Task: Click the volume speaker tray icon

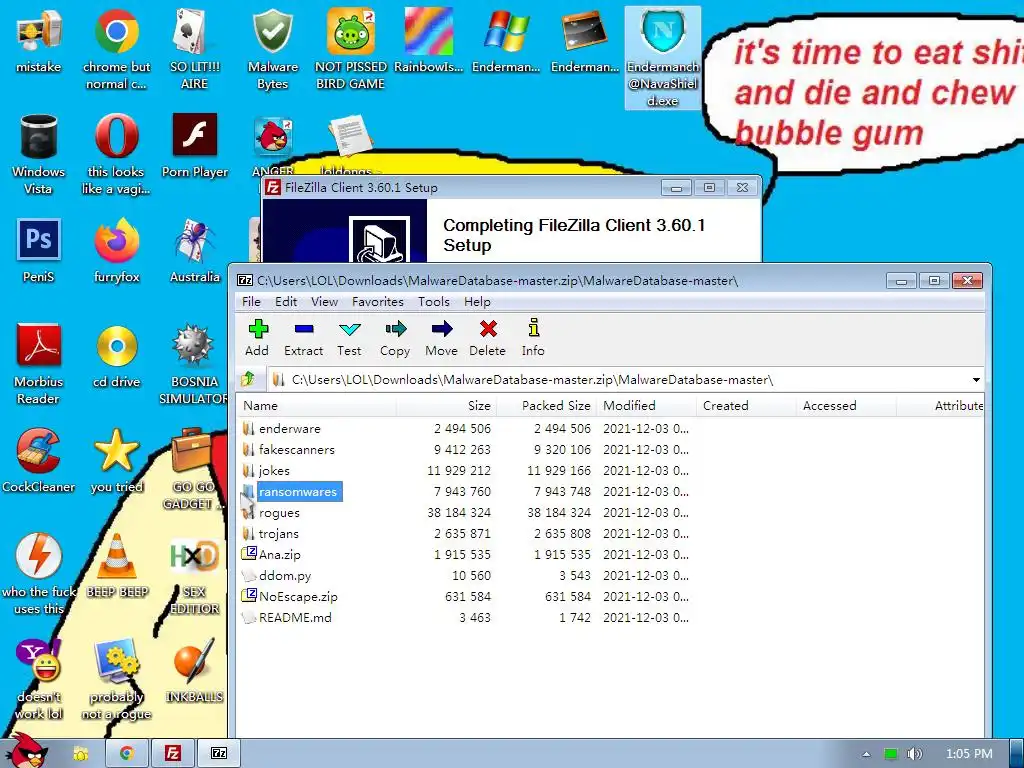Action: [x=914, y=754]
